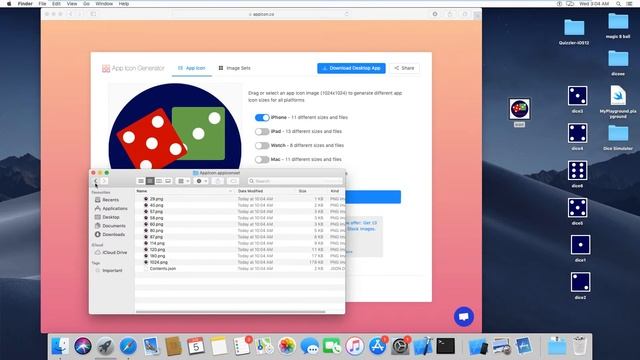Open the Finder share toolbar button
This screenshot has height=360, width=640.
click(218, 181)
